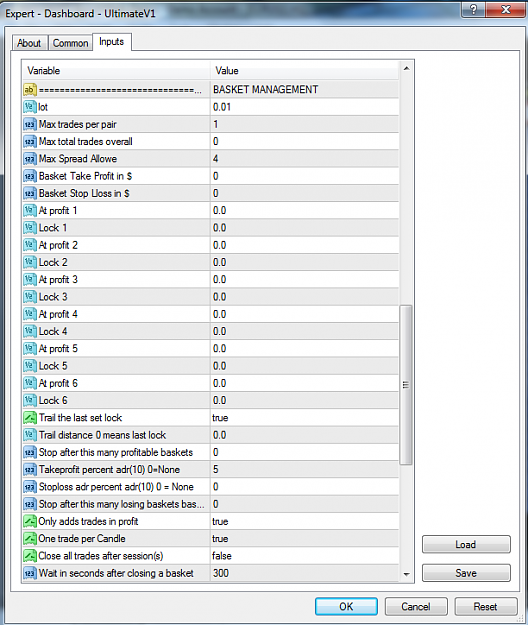Click the double icon beside Lock 5
Viewport: 528px width, 625px height.
pos(30,366)
